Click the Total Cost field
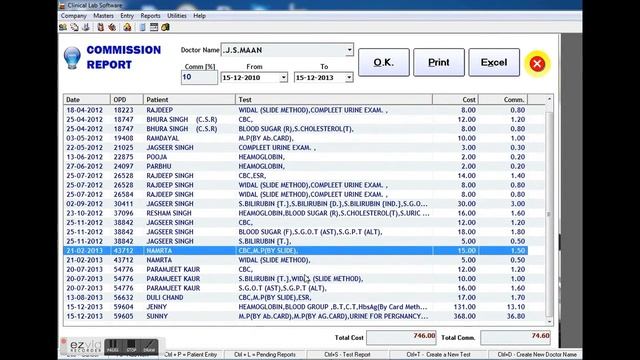The image size is (640, 360). pyautogui.click(x=402, y=337)
